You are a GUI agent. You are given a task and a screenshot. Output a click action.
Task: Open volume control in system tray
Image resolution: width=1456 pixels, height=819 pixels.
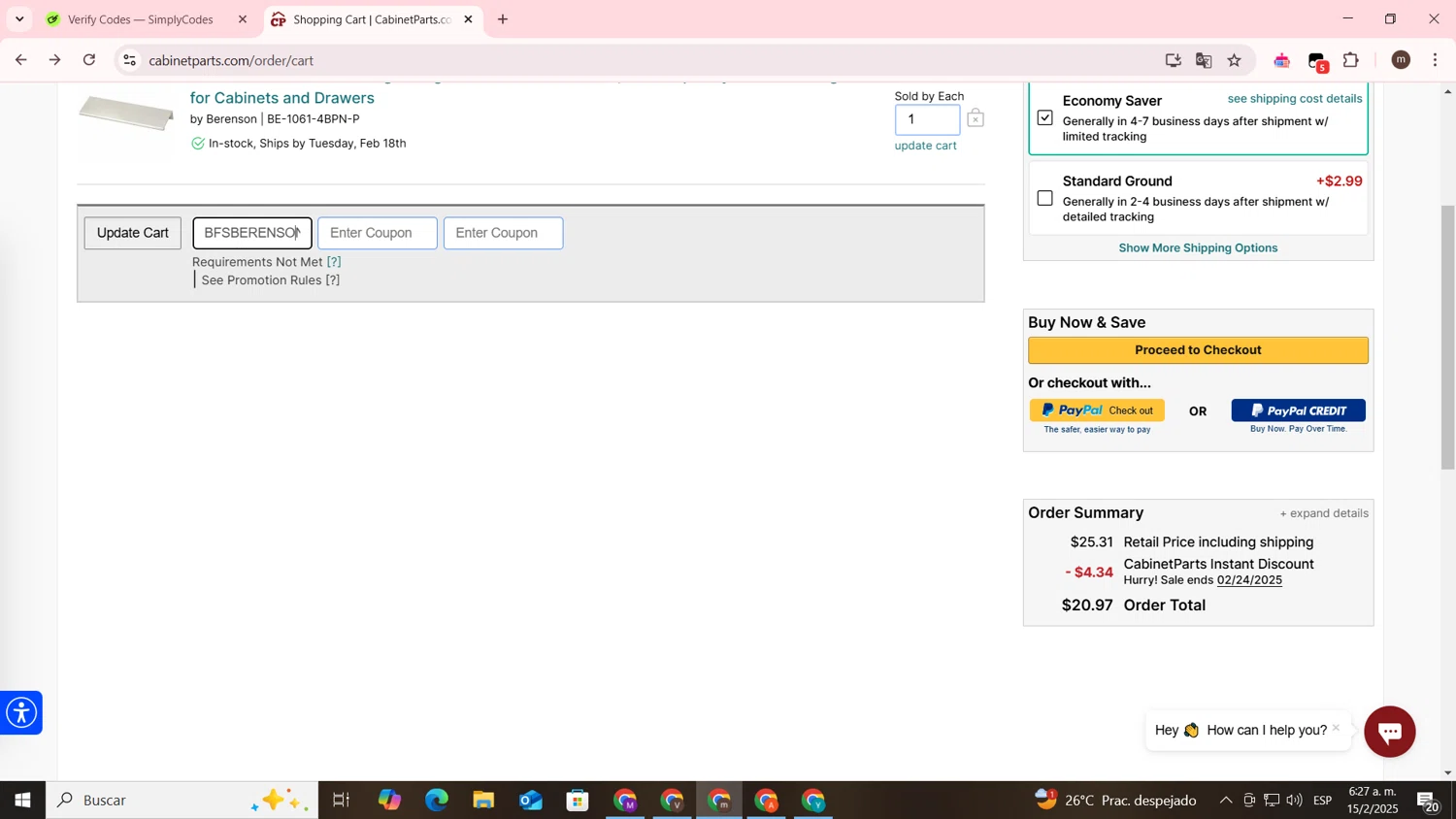click(x=1294, y=801)
